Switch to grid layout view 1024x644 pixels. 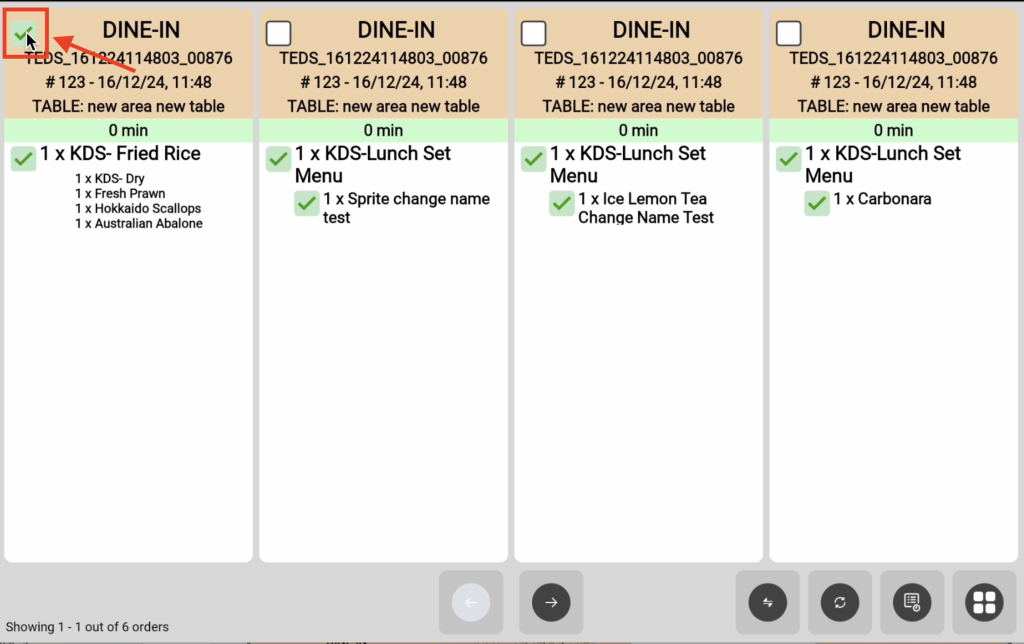pos(984,602)
